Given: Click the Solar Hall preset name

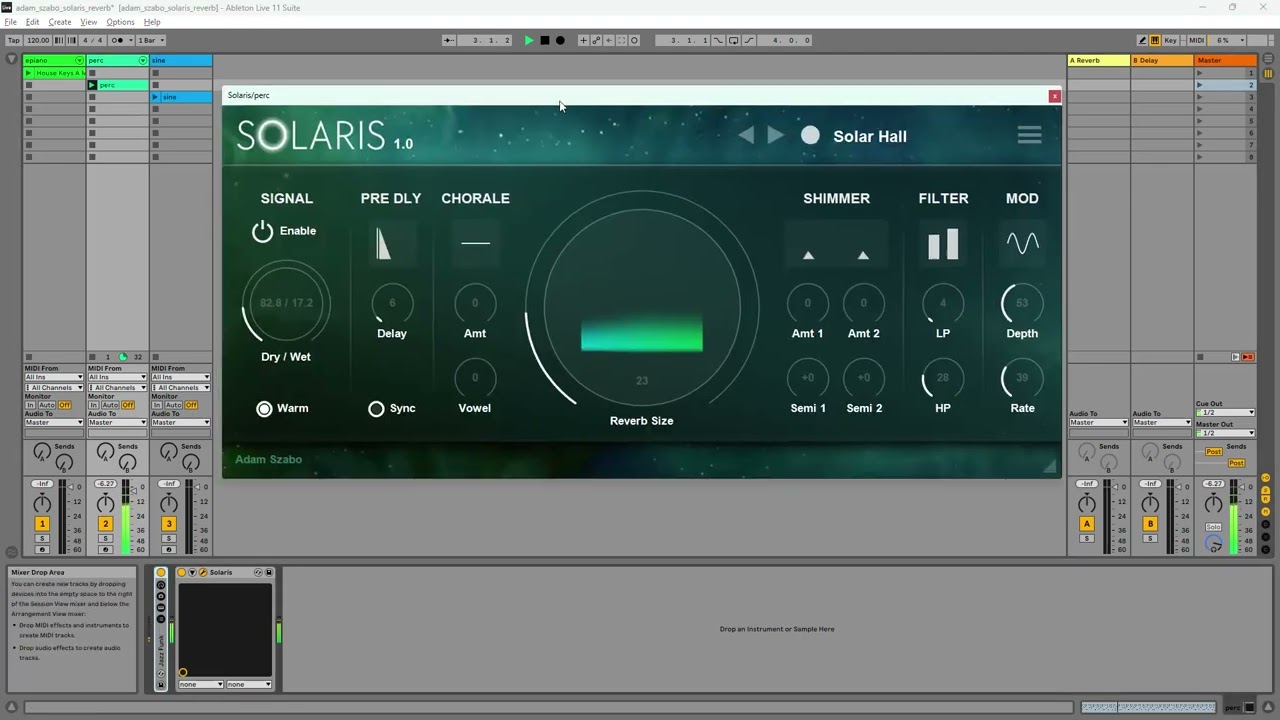Looking at the screenshot, I should point(870,136).
